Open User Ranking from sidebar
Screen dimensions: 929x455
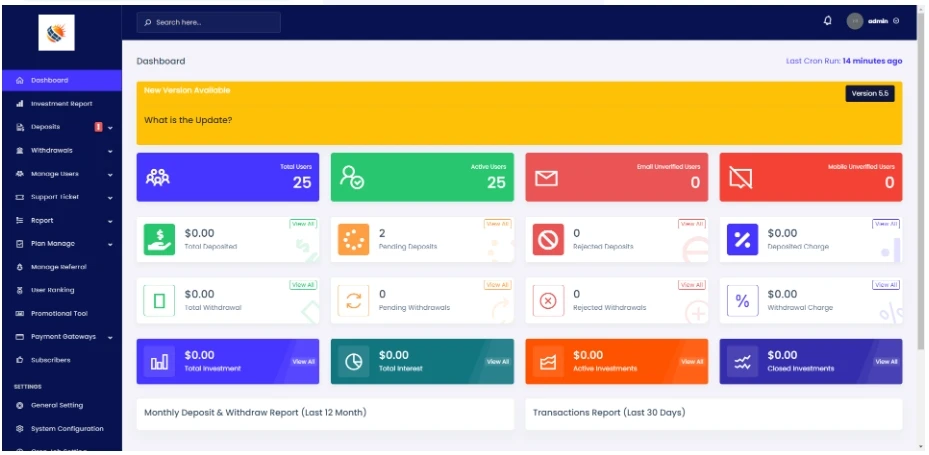tap(52, 290)
